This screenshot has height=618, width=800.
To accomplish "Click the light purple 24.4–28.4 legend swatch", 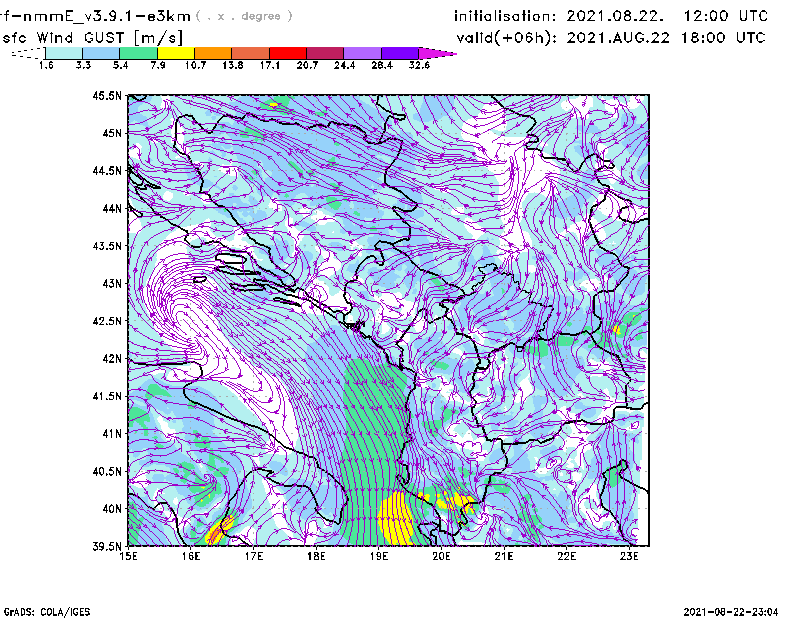I will point(362,53).
